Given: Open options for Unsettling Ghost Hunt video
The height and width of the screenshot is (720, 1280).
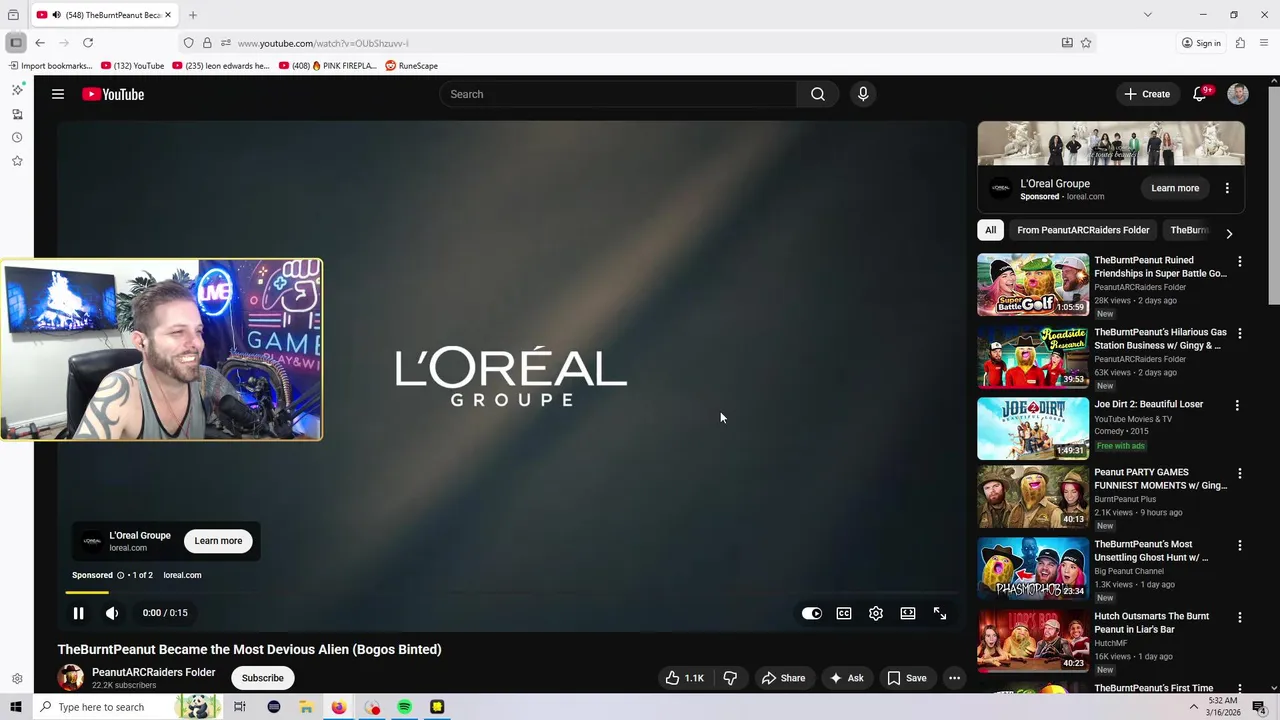Looking at the screenshot, I should (x=1240, y=545).
